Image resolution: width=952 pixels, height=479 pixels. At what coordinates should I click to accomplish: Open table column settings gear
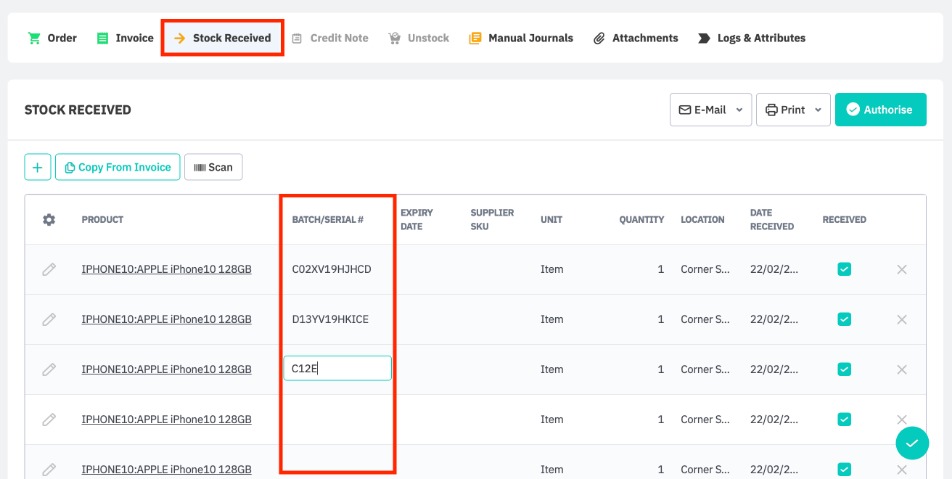point(49,220)
